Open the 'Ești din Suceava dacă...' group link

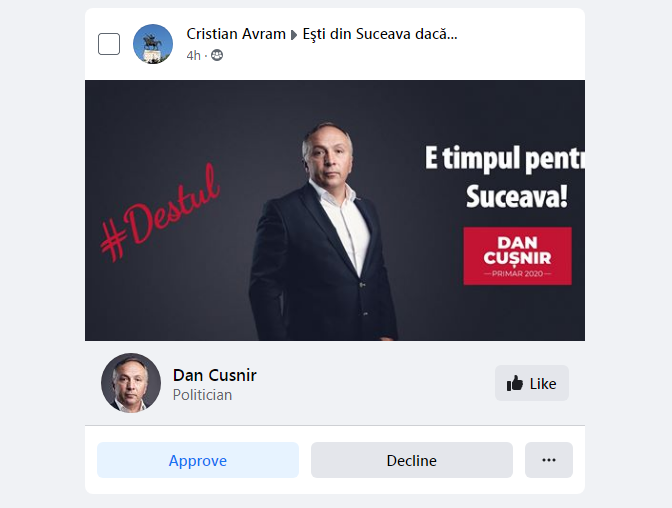380,34
